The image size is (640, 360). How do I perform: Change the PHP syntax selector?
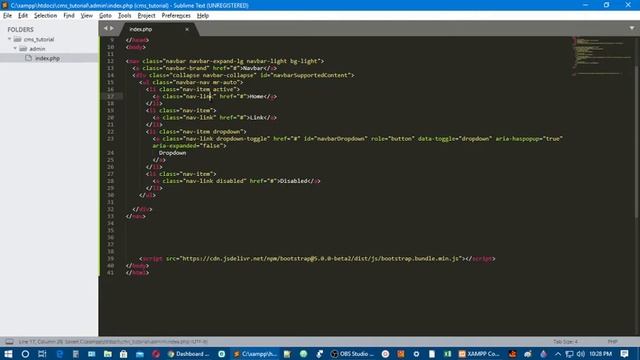(x=612, y=341)
